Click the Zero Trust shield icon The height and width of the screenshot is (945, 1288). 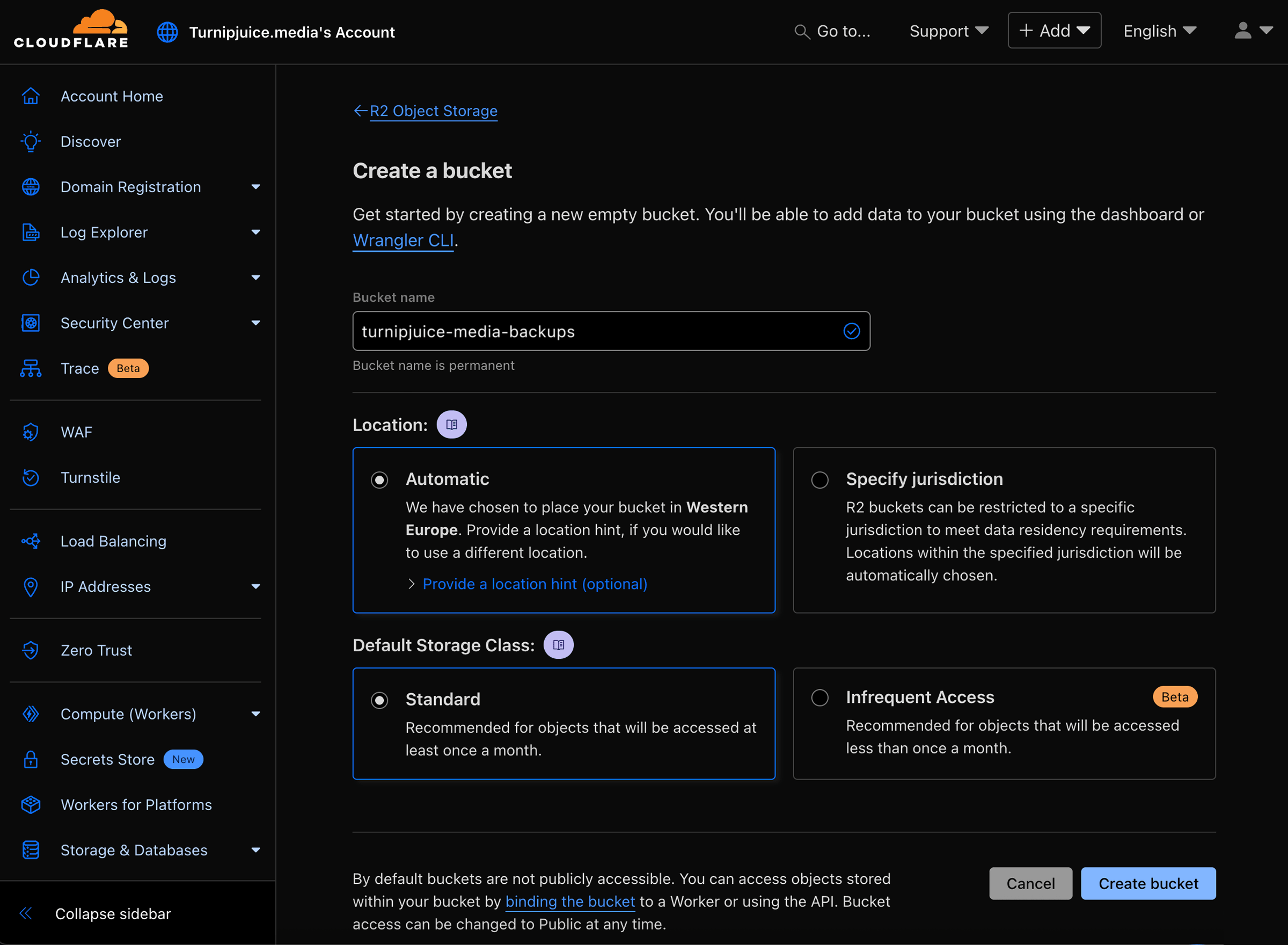(31, 650)
